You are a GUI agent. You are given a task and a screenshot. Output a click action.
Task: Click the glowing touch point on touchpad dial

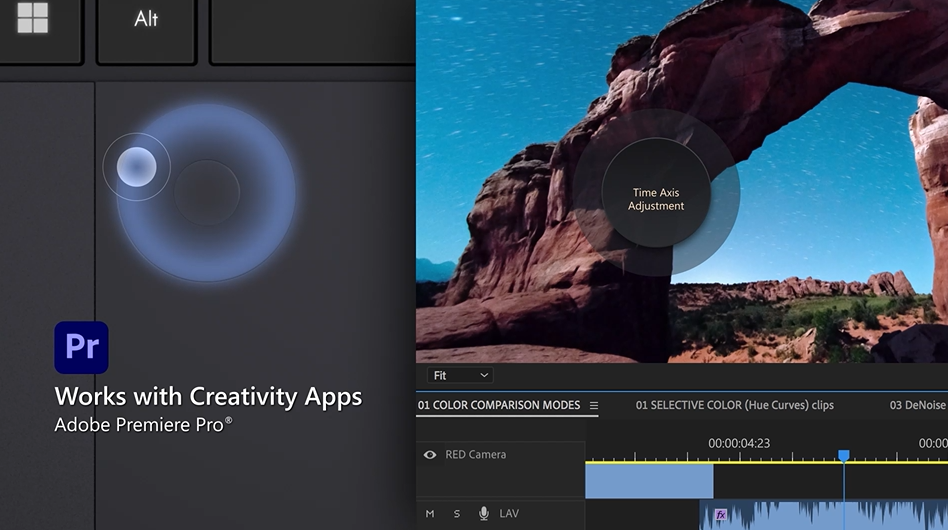[136, 167]
